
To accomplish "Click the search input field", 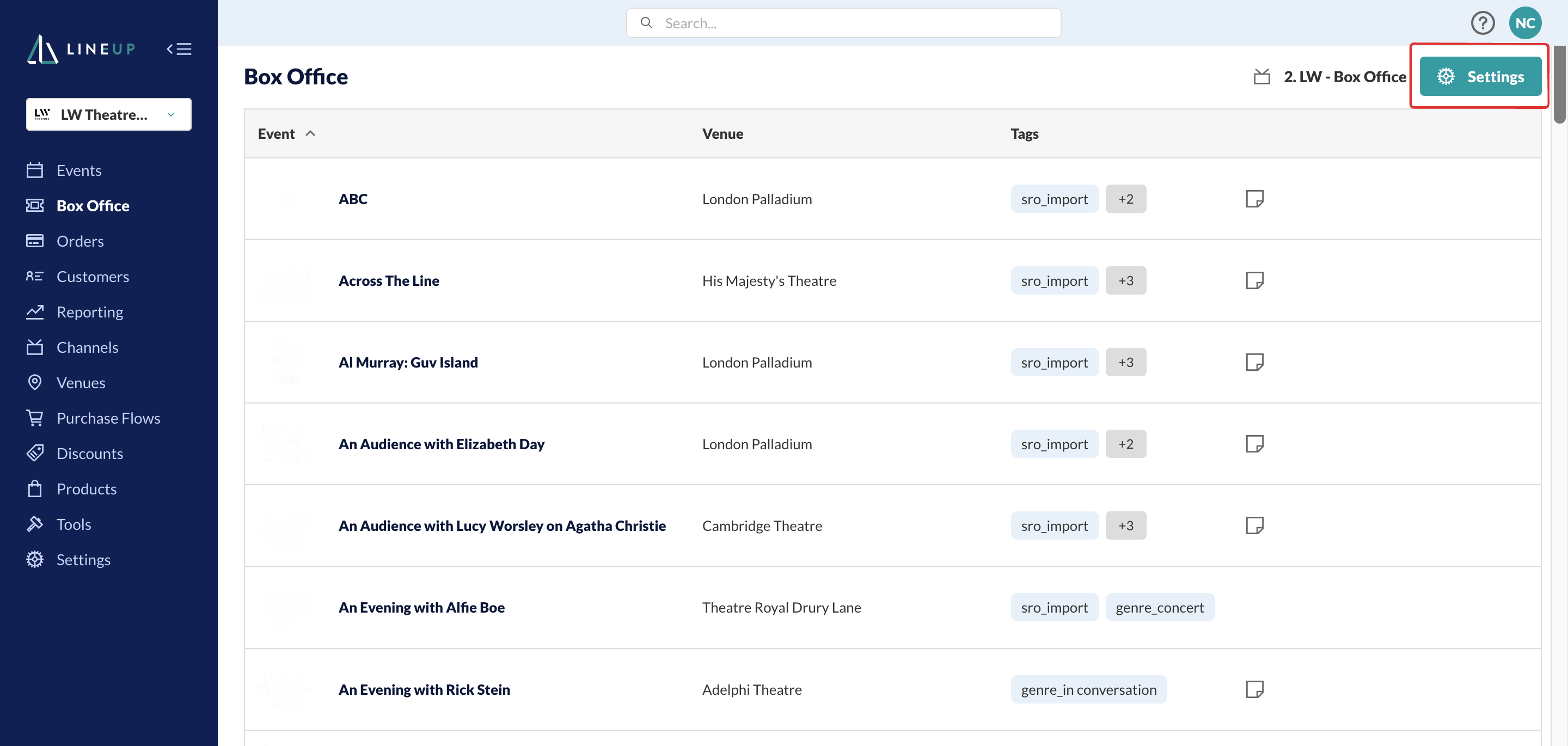I will coord(843,23).
